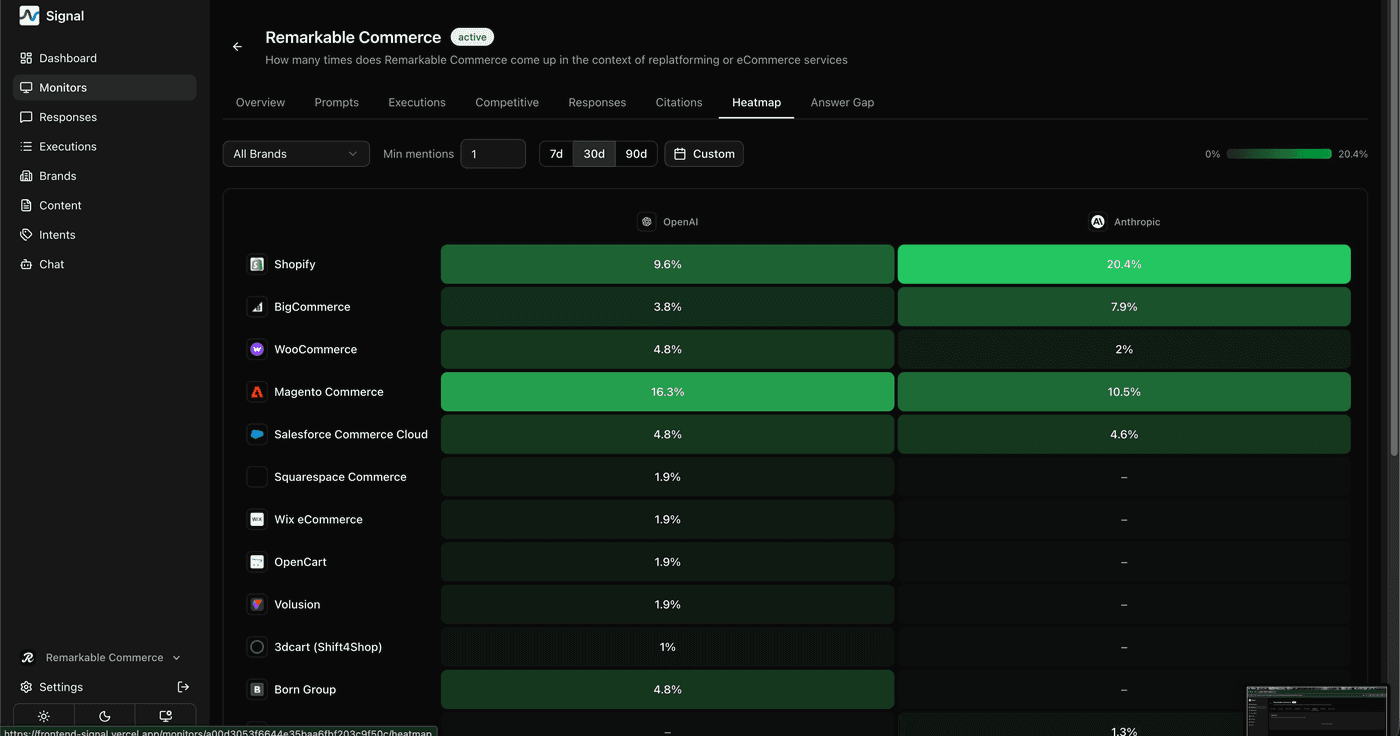The image size is (1400, 736).
Task: Select the 30d time range
Action: [594, 154]
